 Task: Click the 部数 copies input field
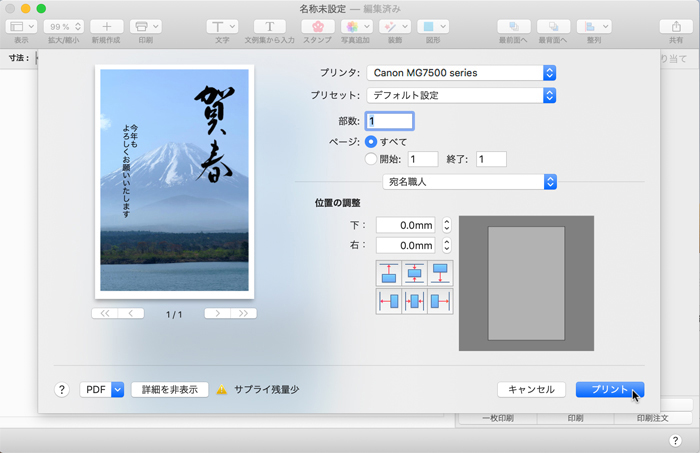click(389, 121)
